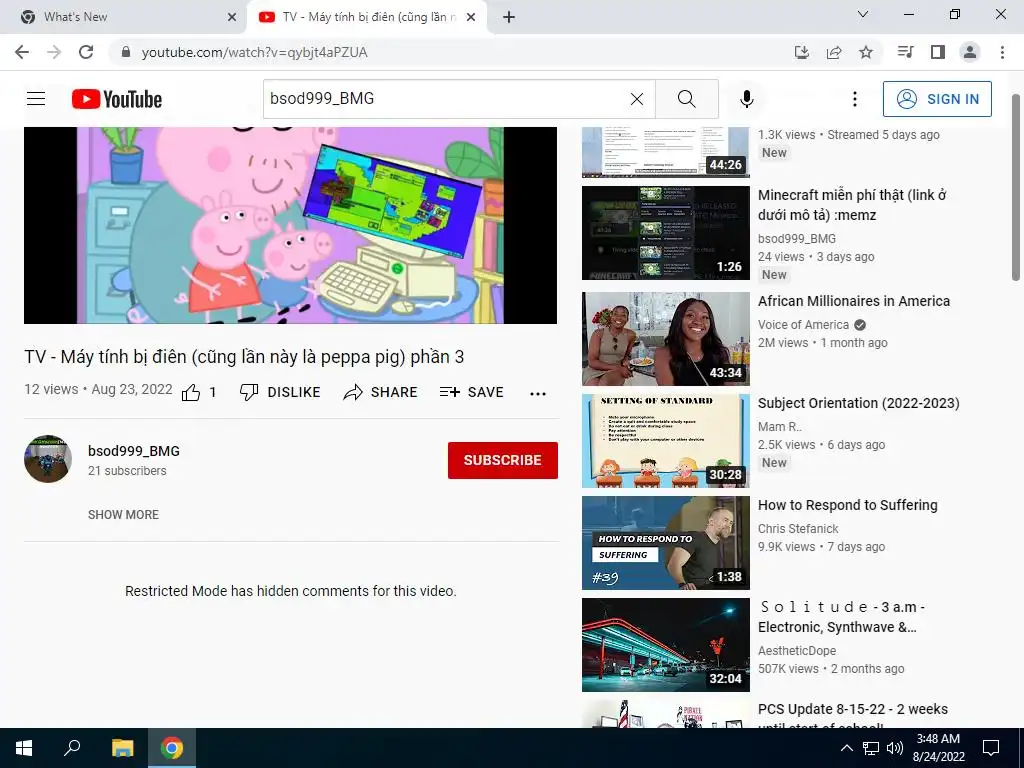Open Chrome three-dot menu
The image size is (1024, 768).
pos(1002,52)
